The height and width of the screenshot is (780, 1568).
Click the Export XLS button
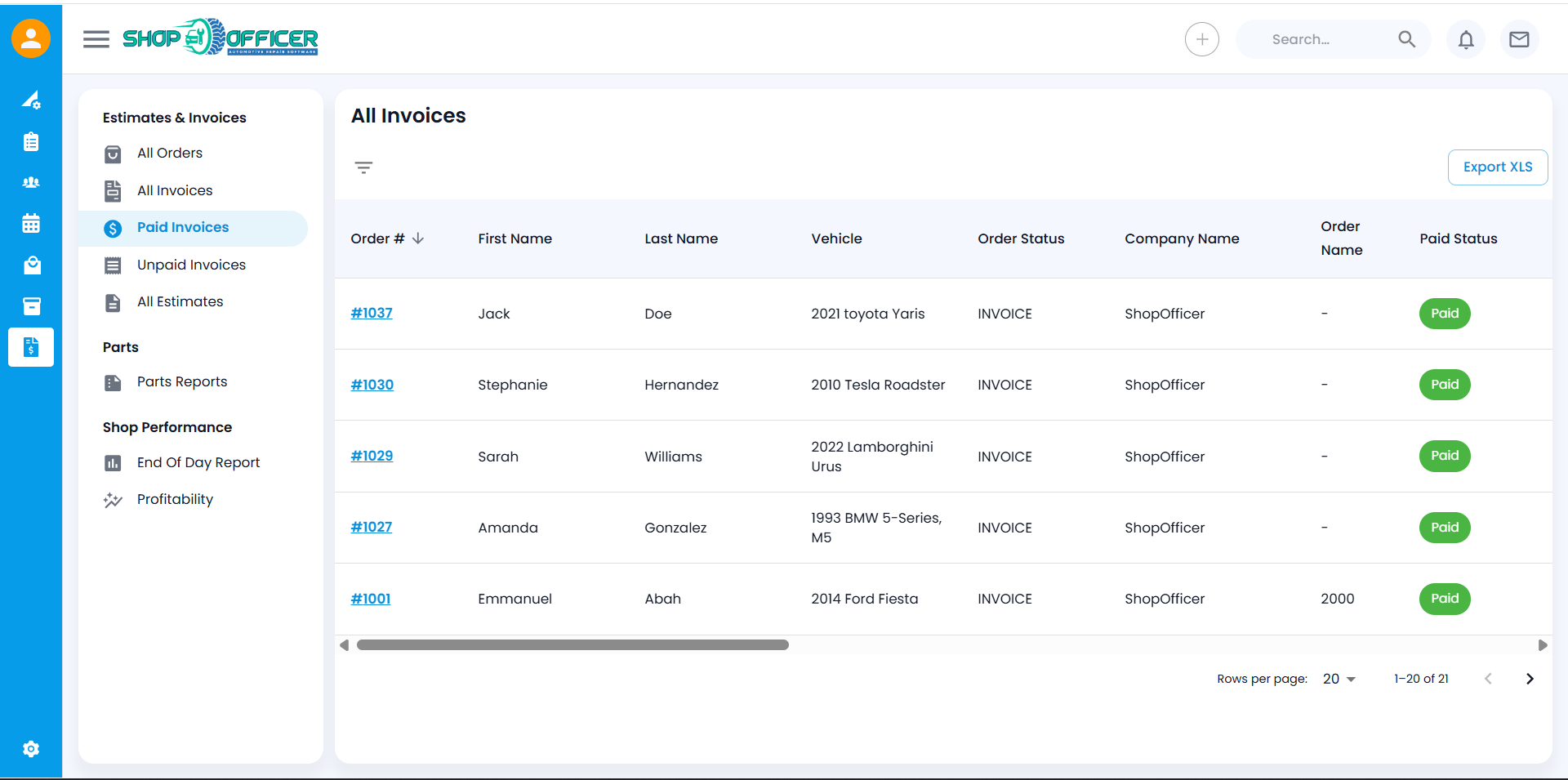1497,167
